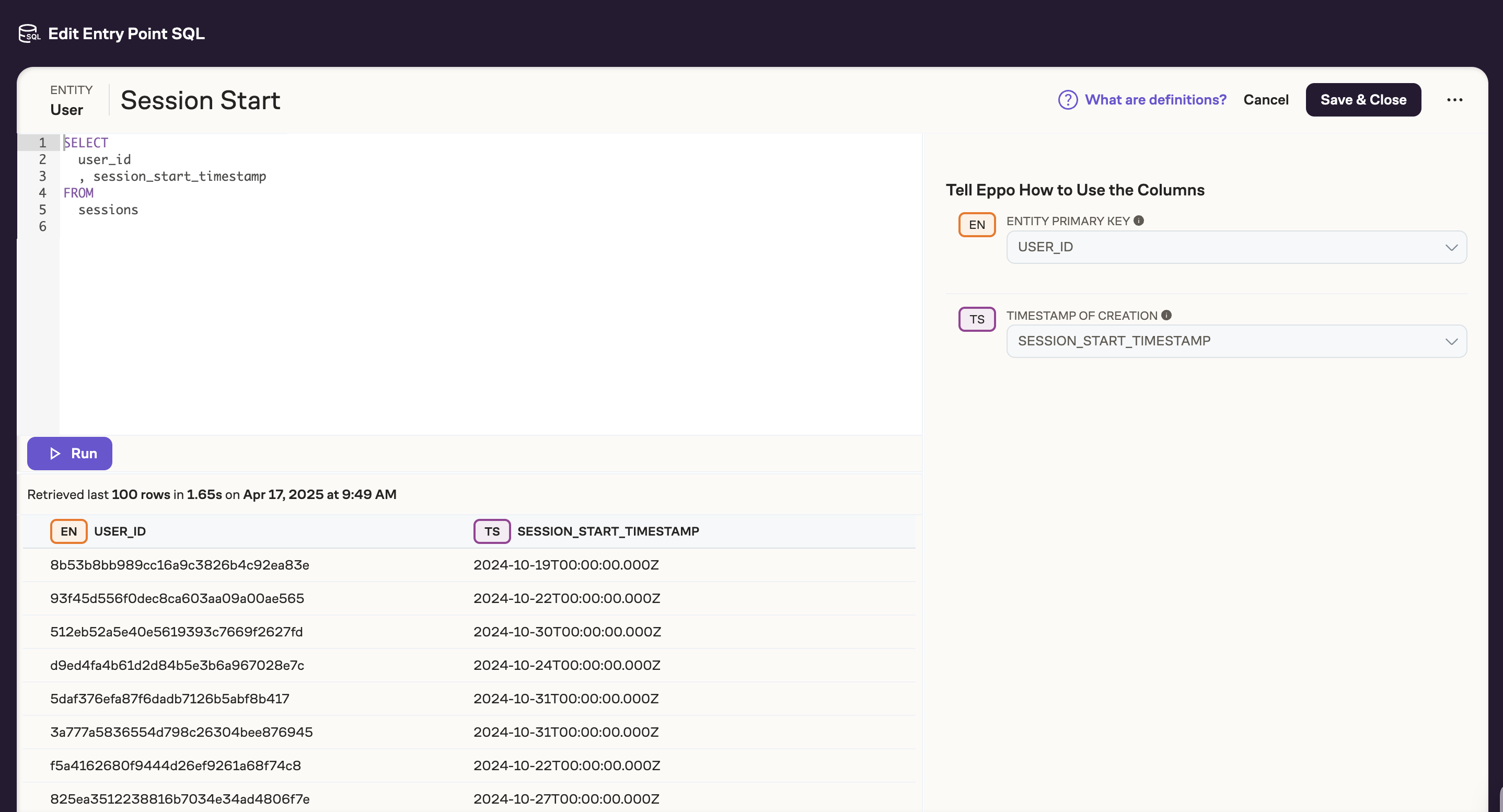The image size is (1503, 812).
Task: Run the SQL query
Action: pyautogui.click(x=70, y=453)
